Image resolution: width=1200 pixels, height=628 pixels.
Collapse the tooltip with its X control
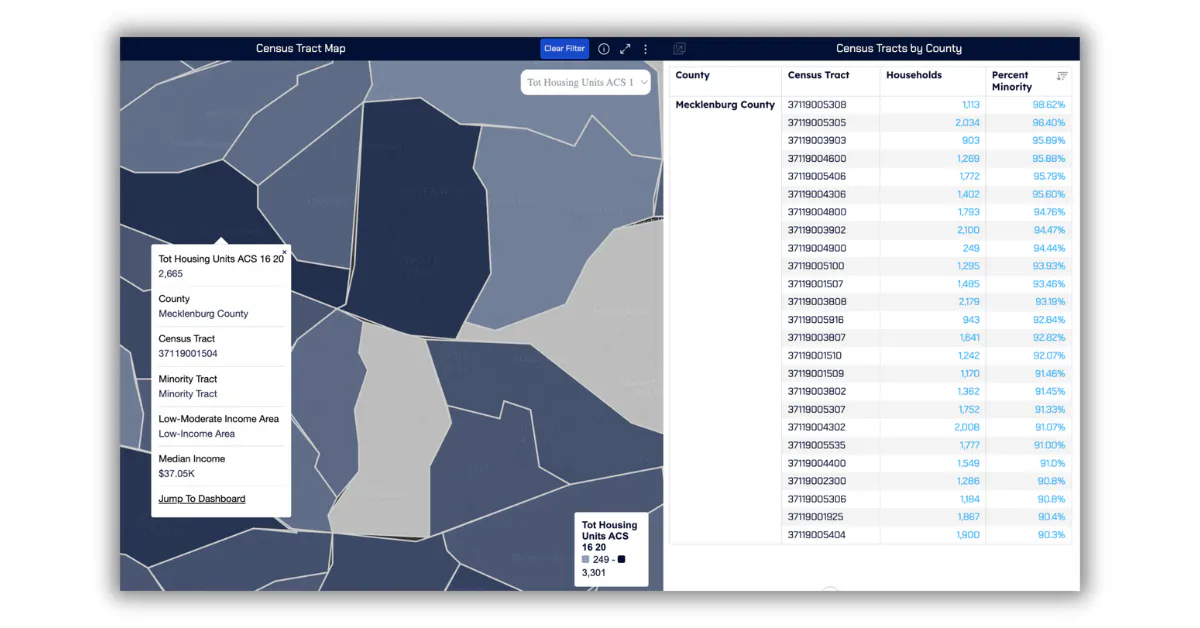point(283,252)
